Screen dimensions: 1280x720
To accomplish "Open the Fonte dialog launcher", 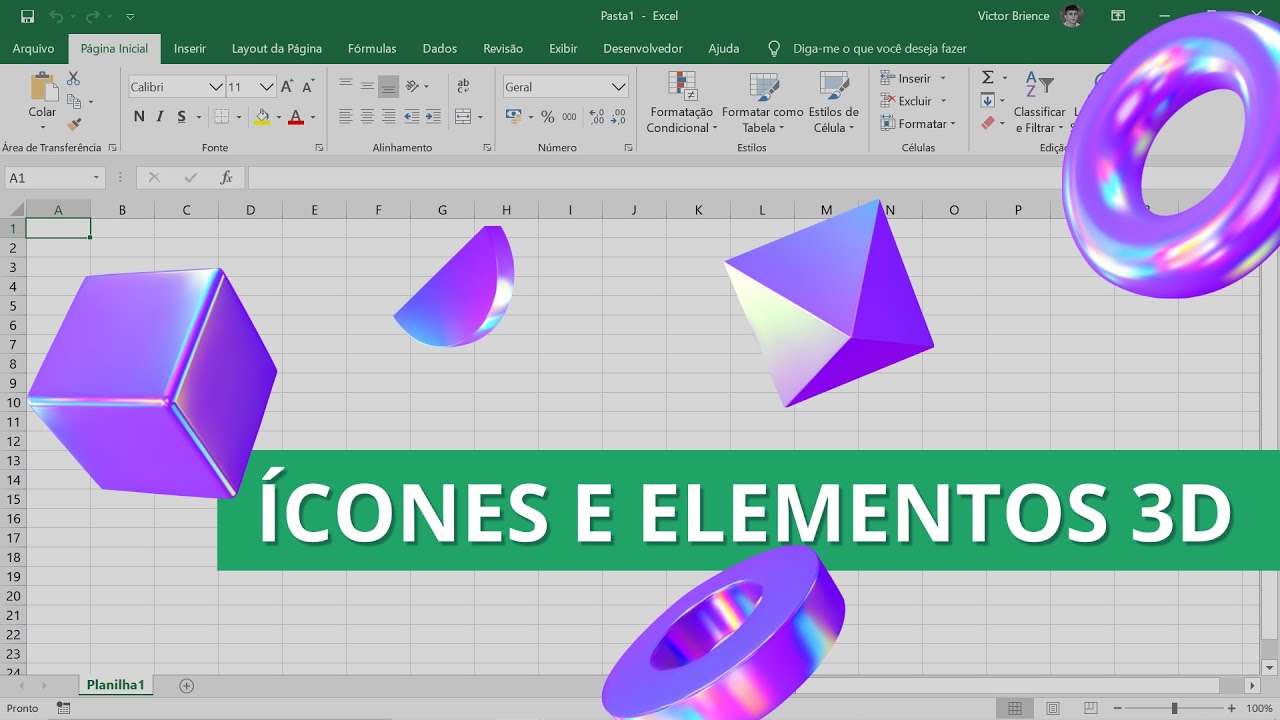I will (x=319, y=147).
